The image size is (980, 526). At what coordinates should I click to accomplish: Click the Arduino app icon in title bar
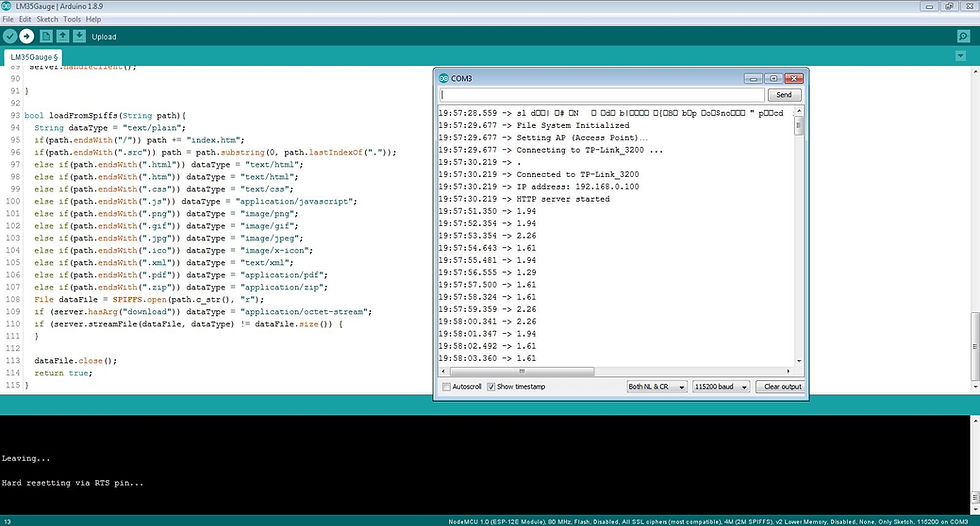pos(7,6)
